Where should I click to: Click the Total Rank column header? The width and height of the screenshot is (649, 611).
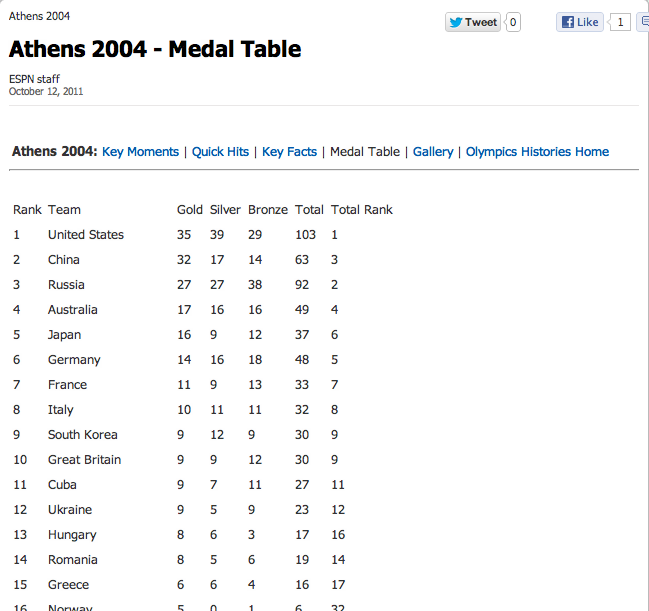click(x=362, y=210)
